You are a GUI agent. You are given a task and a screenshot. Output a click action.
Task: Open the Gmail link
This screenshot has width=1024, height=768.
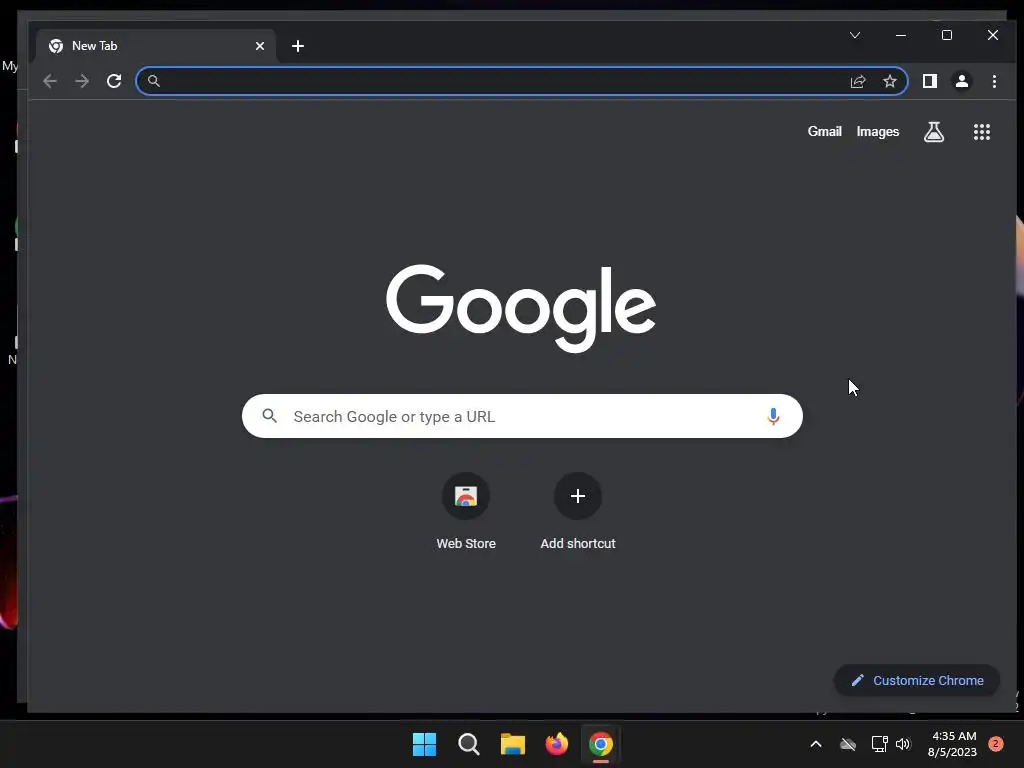824,131
